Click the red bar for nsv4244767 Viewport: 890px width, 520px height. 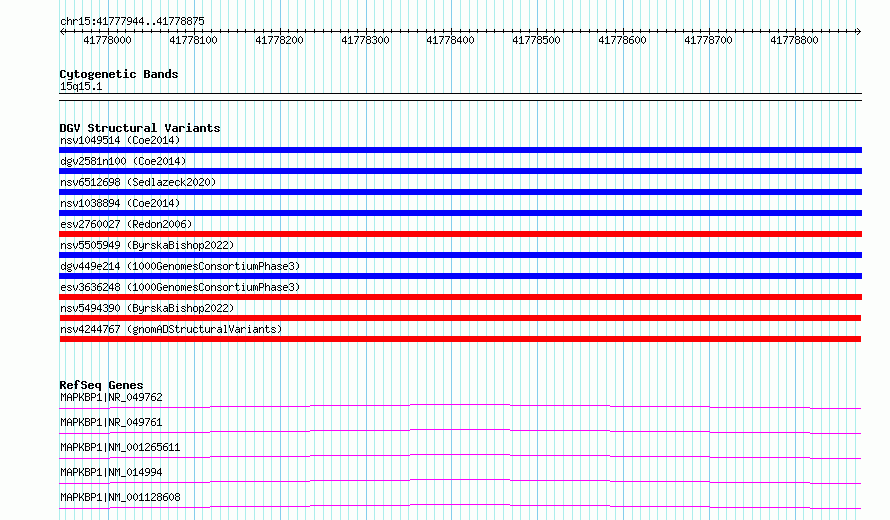(460, 339)
